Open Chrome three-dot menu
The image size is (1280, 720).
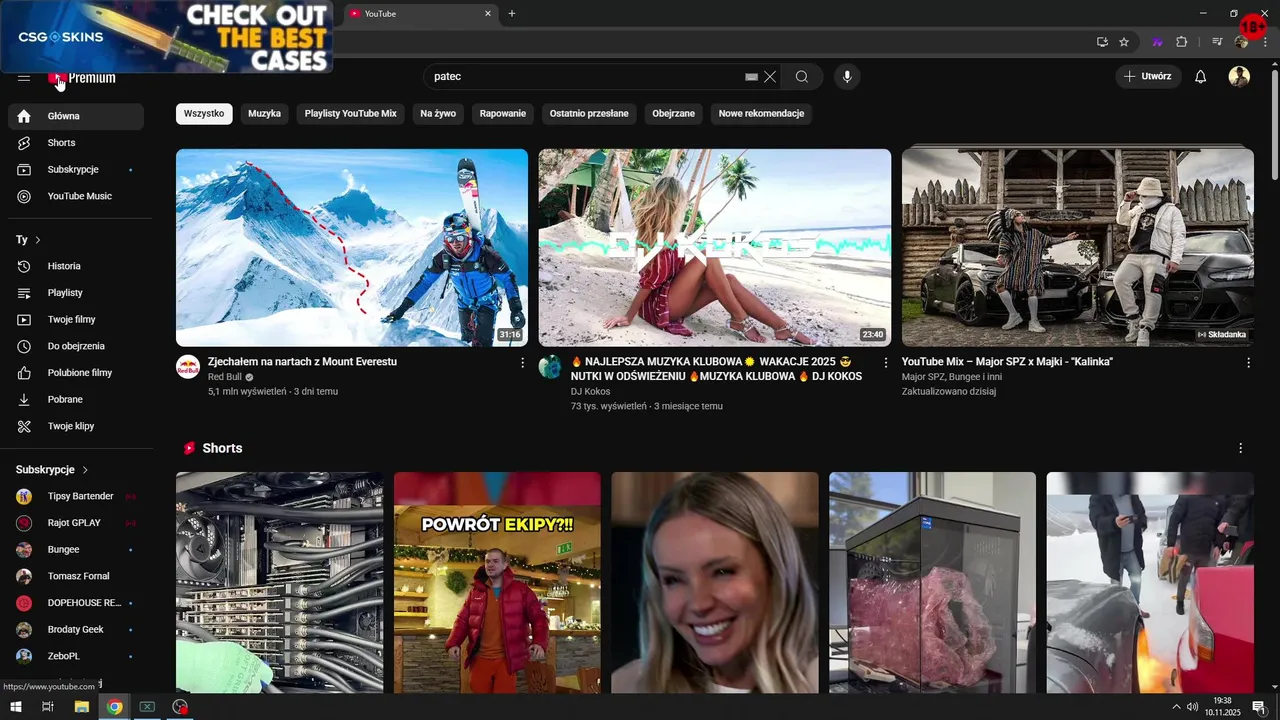(1266, 42)
